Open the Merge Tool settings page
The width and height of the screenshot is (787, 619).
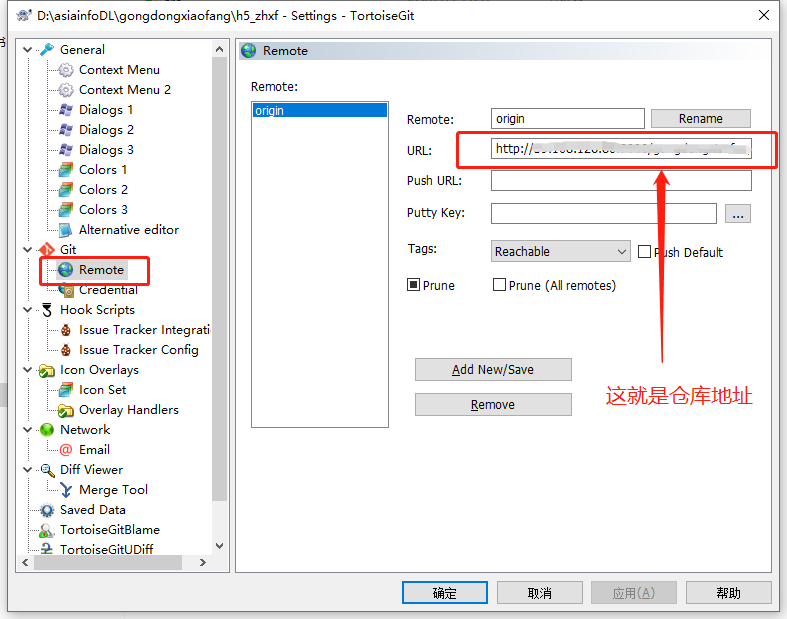[113, 490]
